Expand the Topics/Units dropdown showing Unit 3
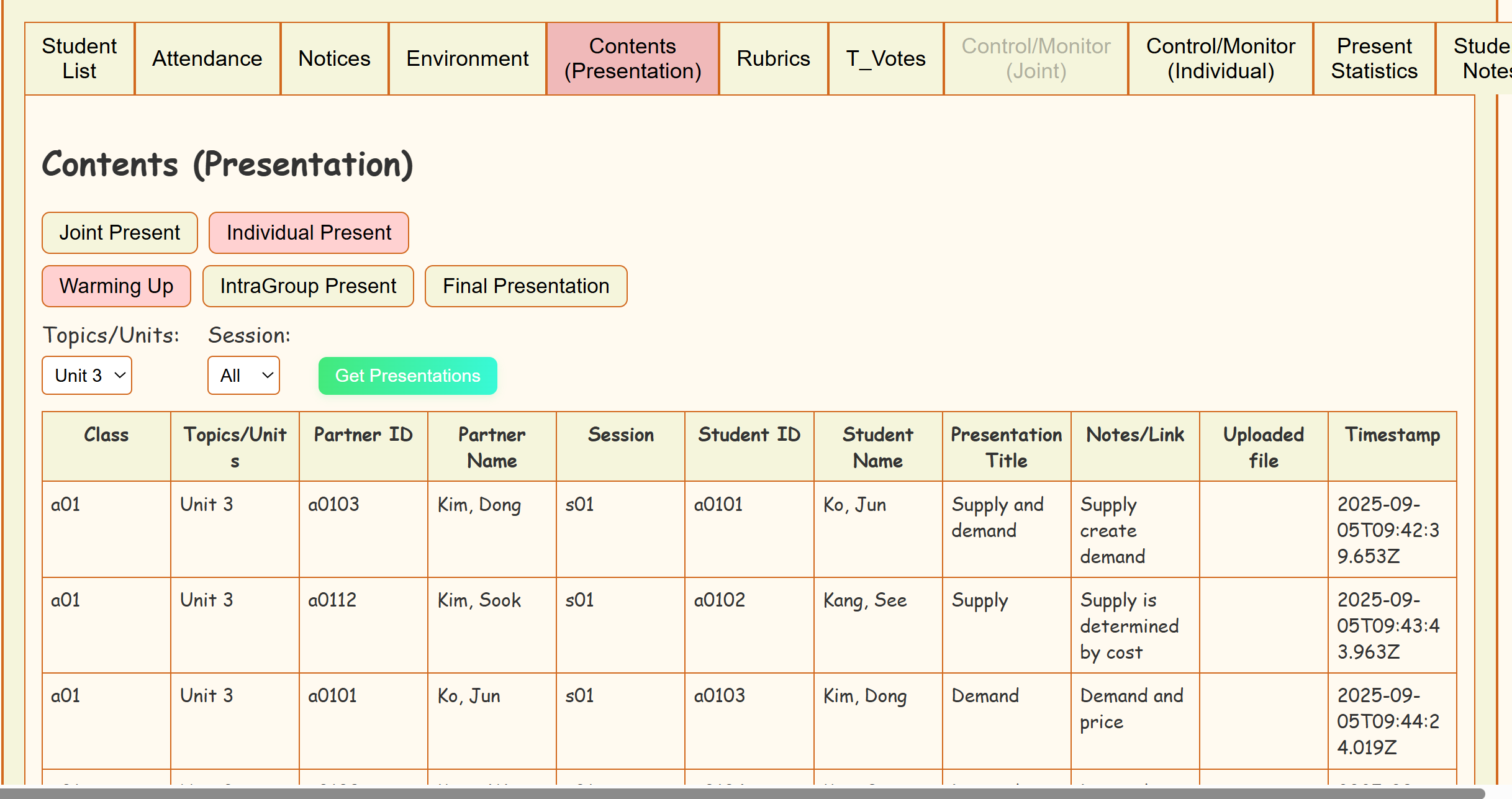Image resolution: width=1512 pixels, height=799 pixels. click(x=87, y=376)
